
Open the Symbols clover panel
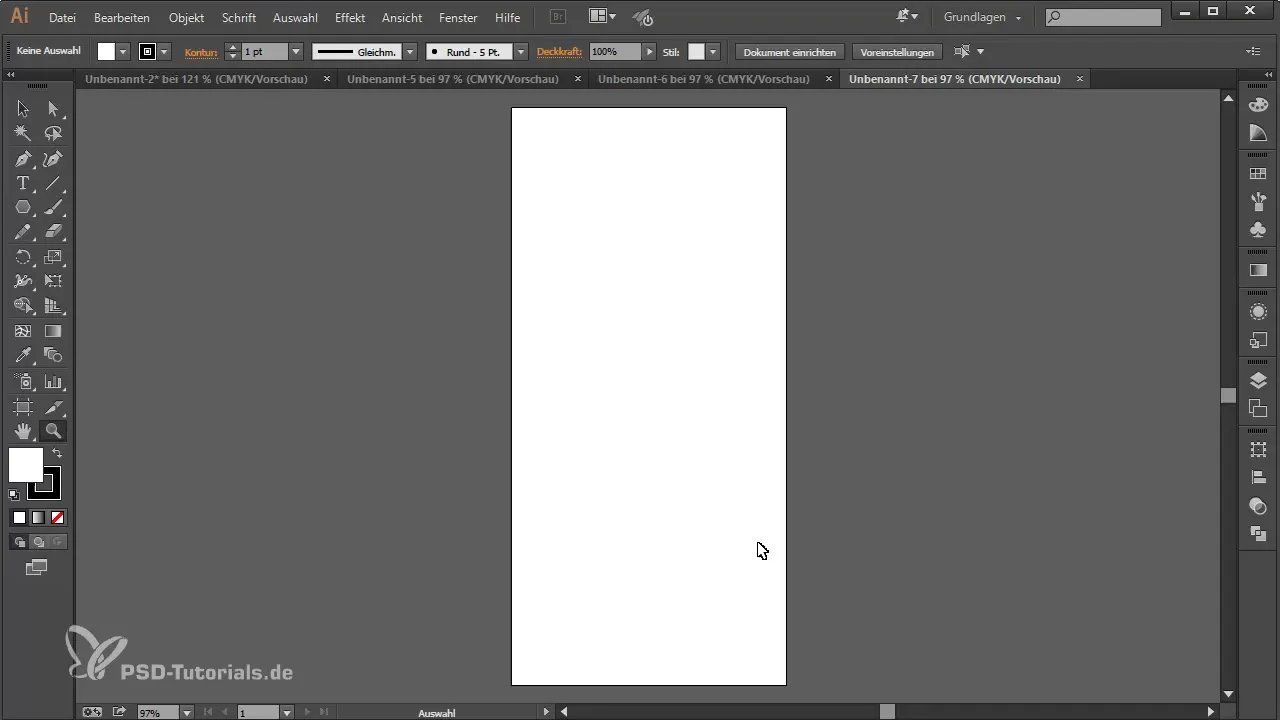point(1259,230)
